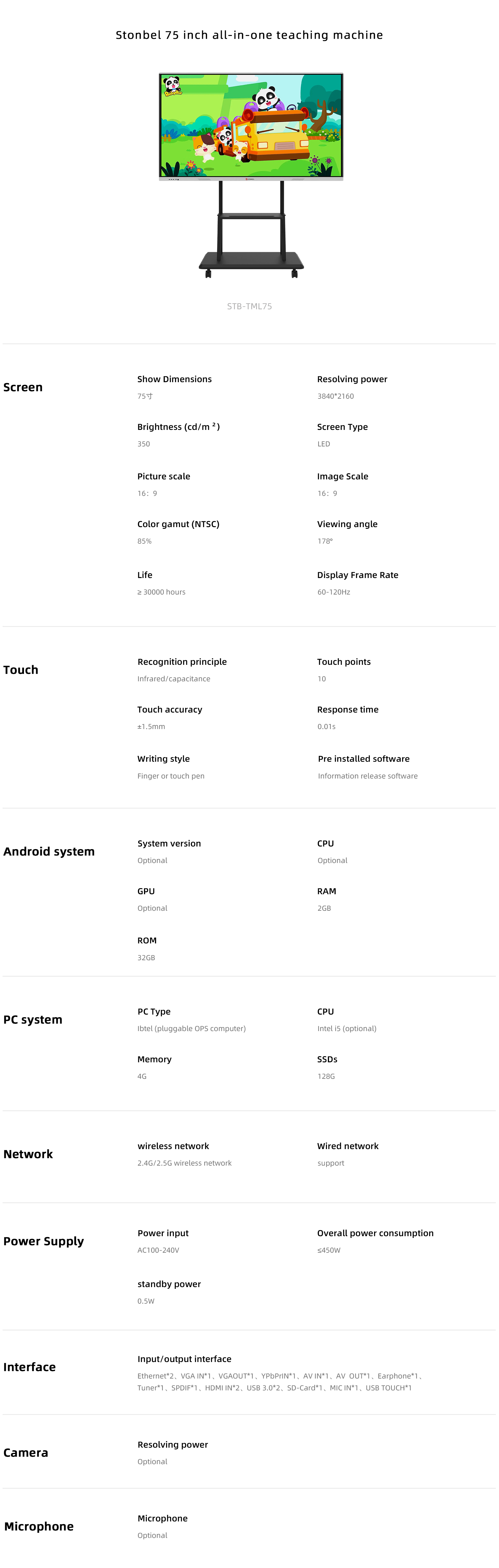This screenshot has height=1568, width=499.
Task: Click the Intel i5 (optional) CPU value
Action: pos(347,1029)
